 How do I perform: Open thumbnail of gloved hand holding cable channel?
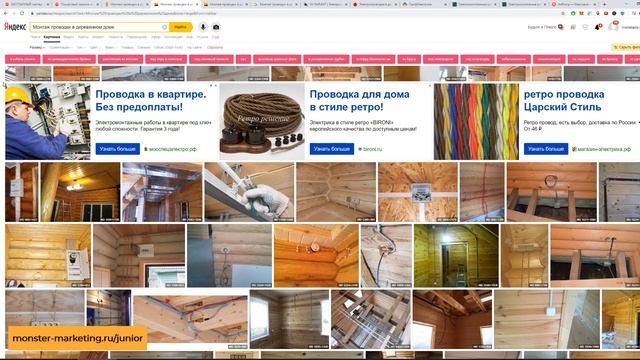coord(249,192)
